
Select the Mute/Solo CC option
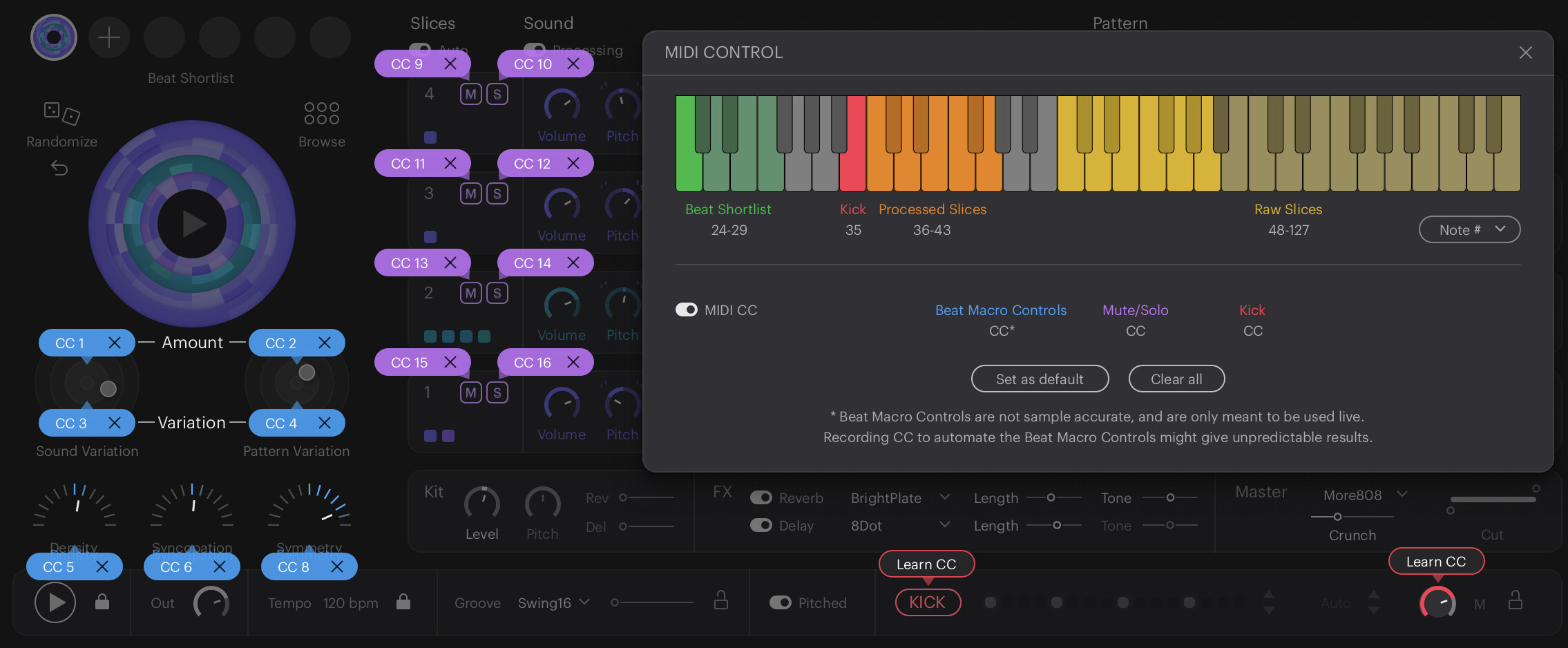(x=1135, y=310)
